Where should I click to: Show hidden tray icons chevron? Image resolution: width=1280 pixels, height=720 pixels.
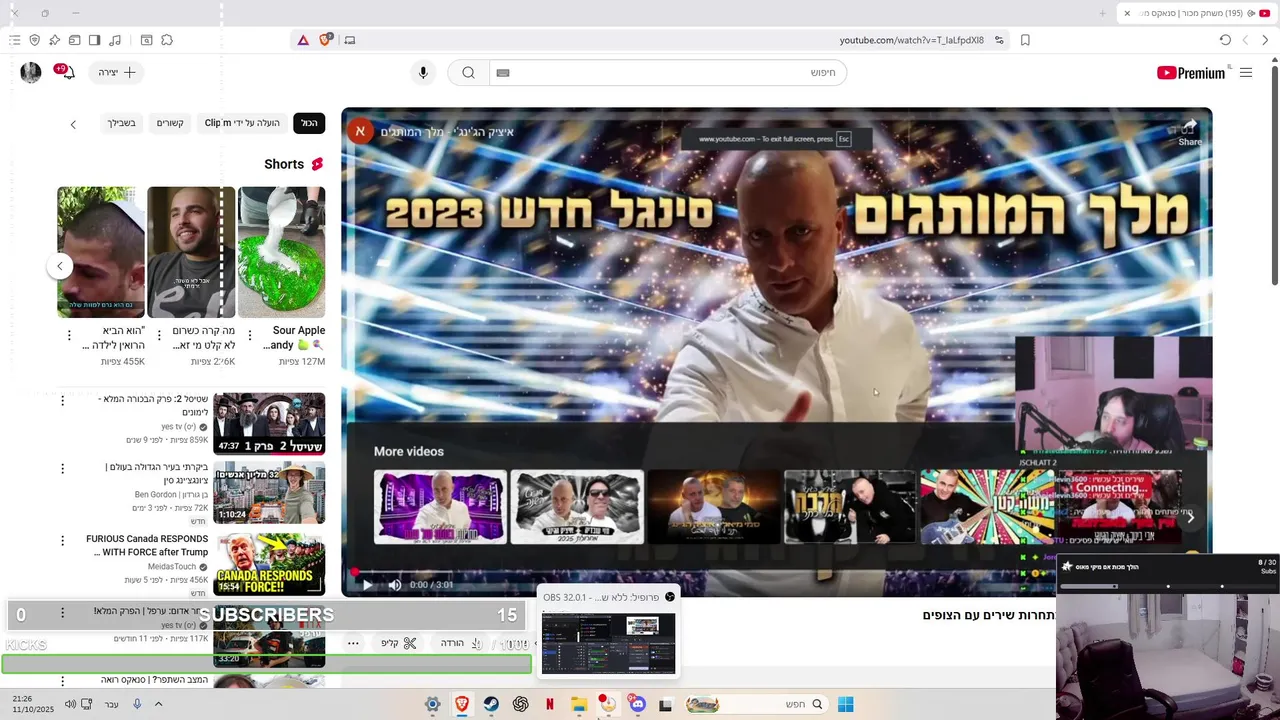tap(158, 704)
